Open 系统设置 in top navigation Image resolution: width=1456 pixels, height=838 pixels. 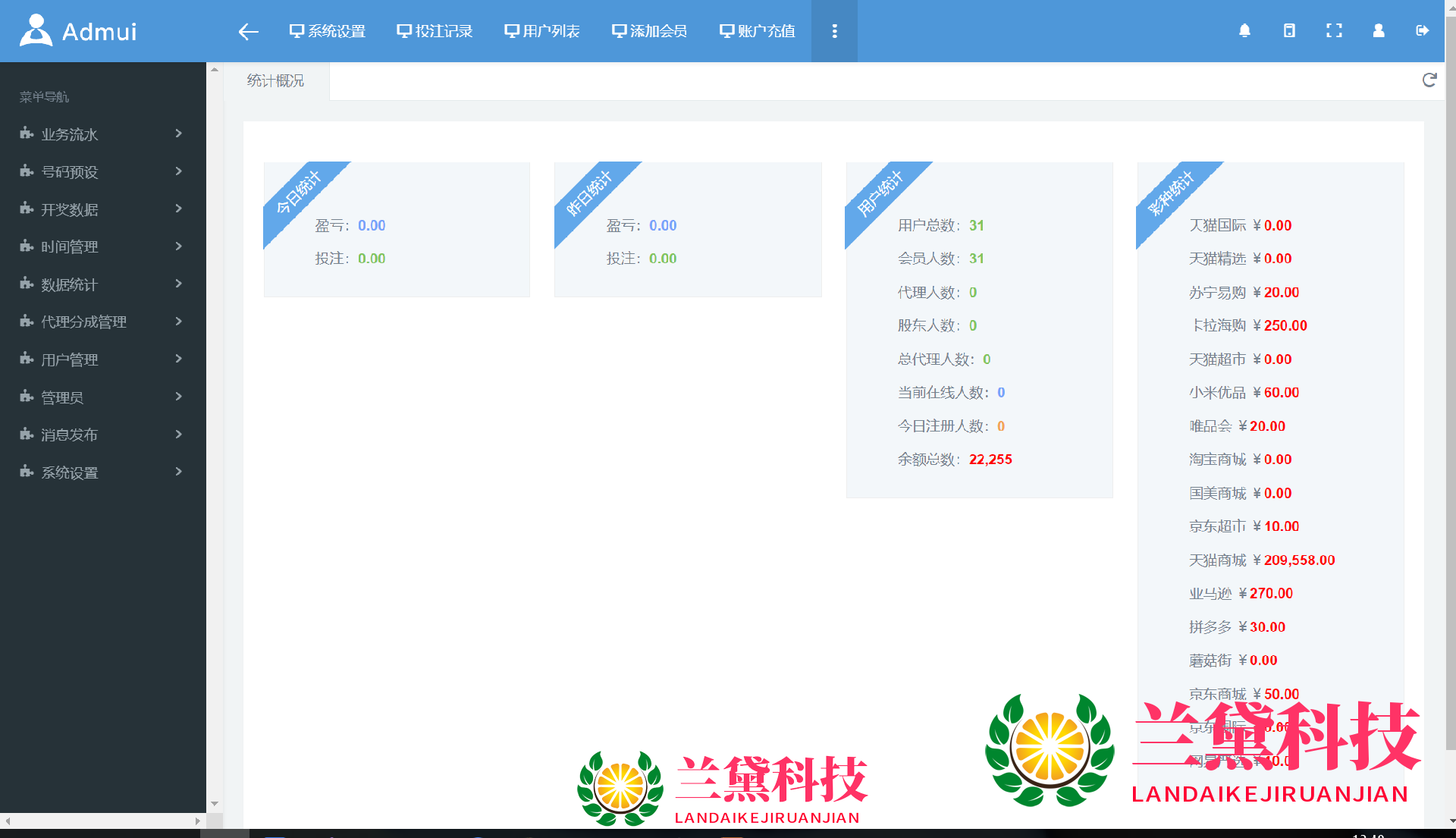[328, 31]
